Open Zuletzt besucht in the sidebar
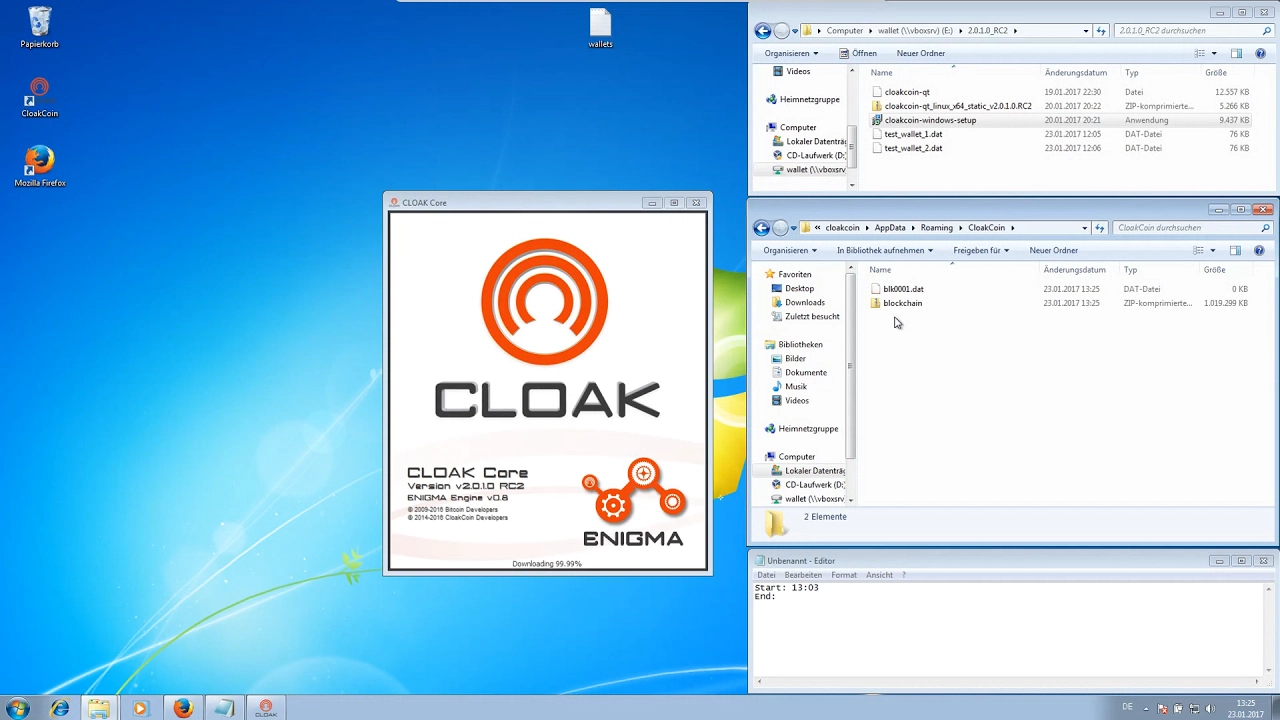Screen dimensions: 1280x720 tap(812, 316)
